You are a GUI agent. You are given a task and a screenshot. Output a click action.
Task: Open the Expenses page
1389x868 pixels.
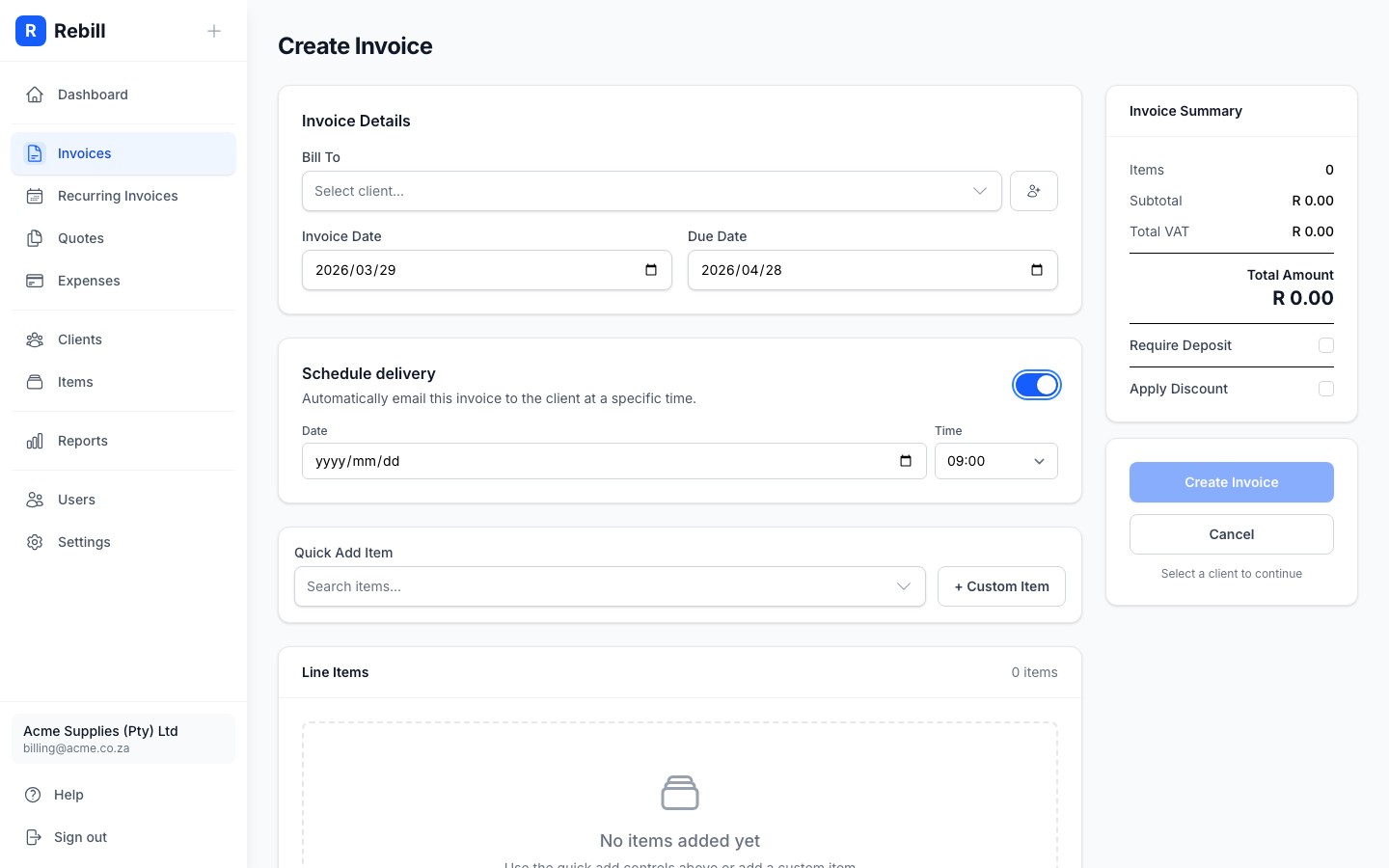tap(89, 281)
